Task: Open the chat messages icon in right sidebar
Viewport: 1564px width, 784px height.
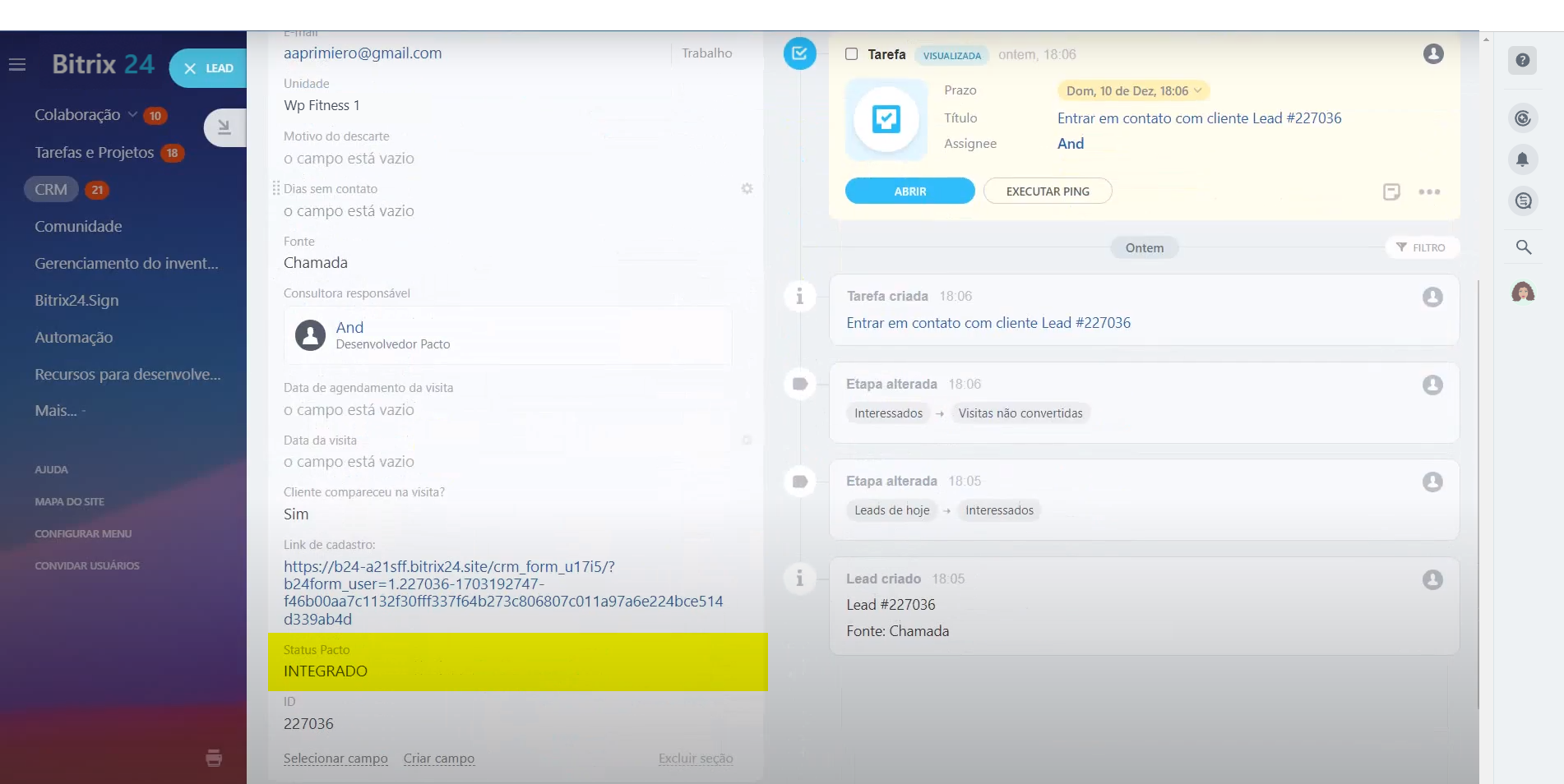Action: coord(1523,201)
